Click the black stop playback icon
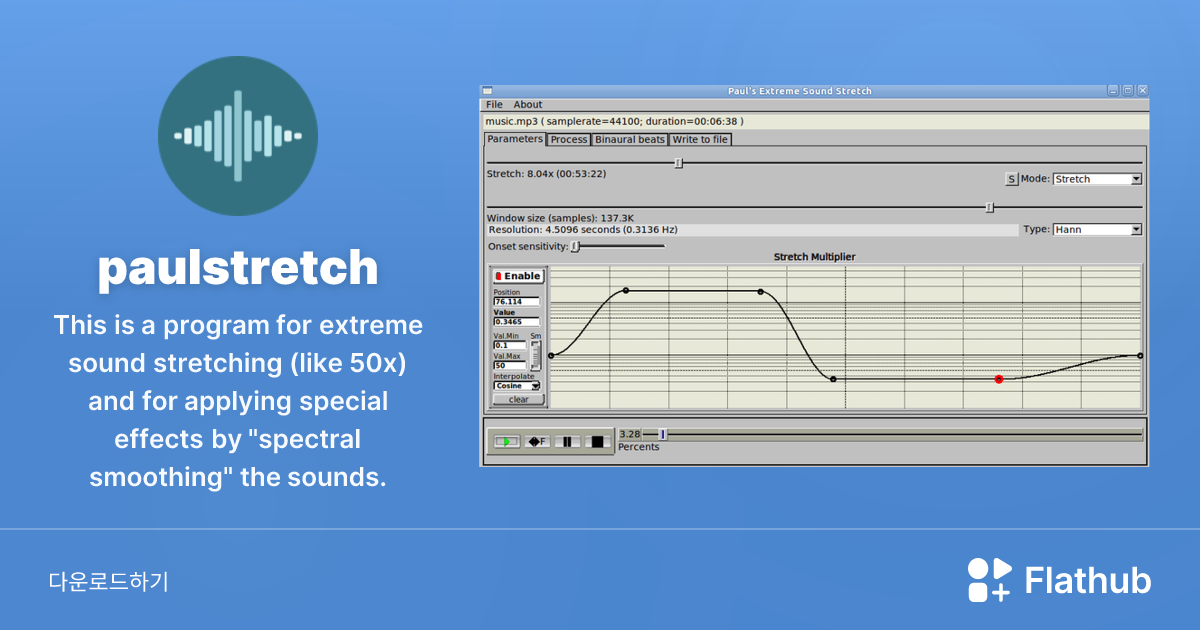Image resolution: width=1200 pixels, height=630 pixels. point(598,440)
